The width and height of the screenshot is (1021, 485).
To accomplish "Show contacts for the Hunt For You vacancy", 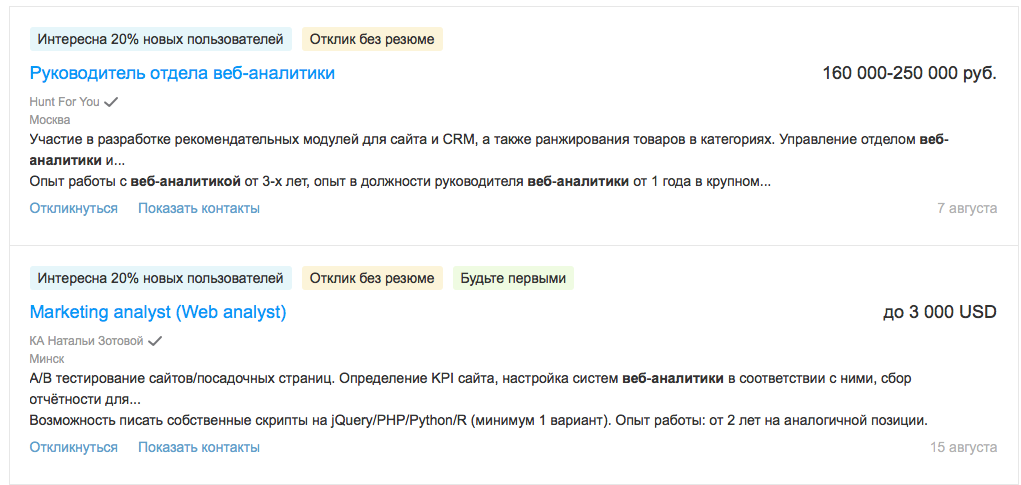I will click(x=199, y=208).
